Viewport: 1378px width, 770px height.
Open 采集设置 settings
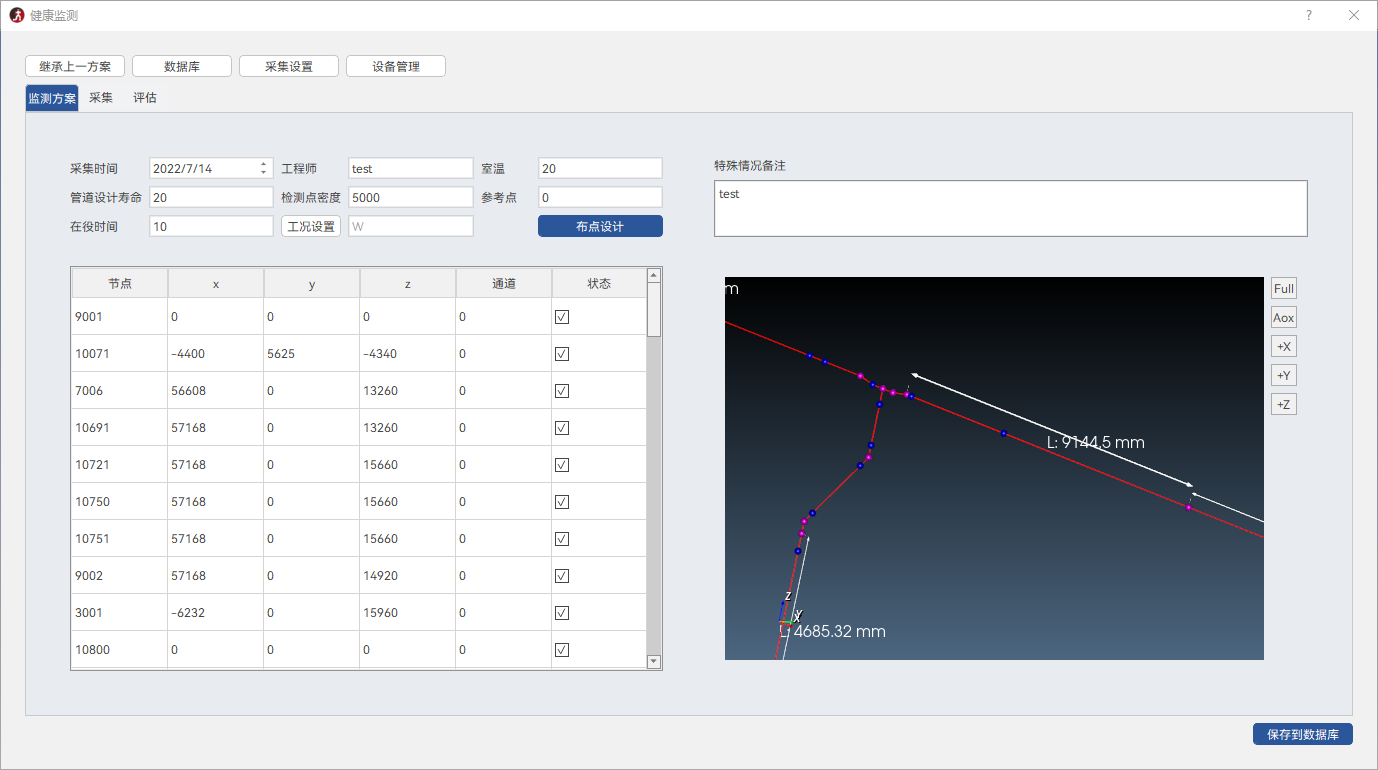pos(289,66)
